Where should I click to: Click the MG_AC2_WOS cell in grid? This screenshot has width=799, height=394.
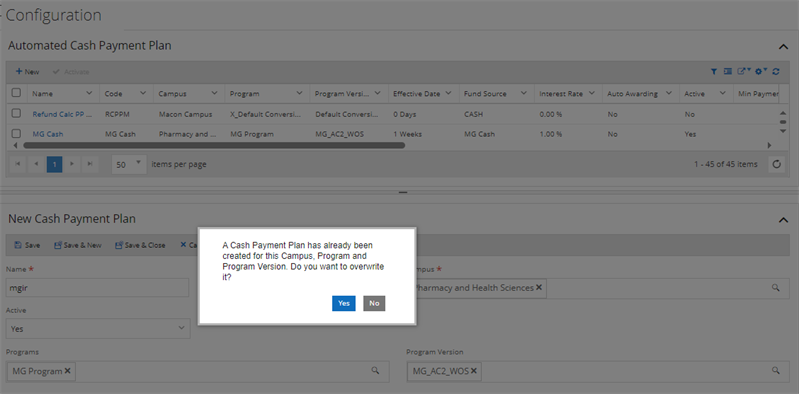(339, 134)
